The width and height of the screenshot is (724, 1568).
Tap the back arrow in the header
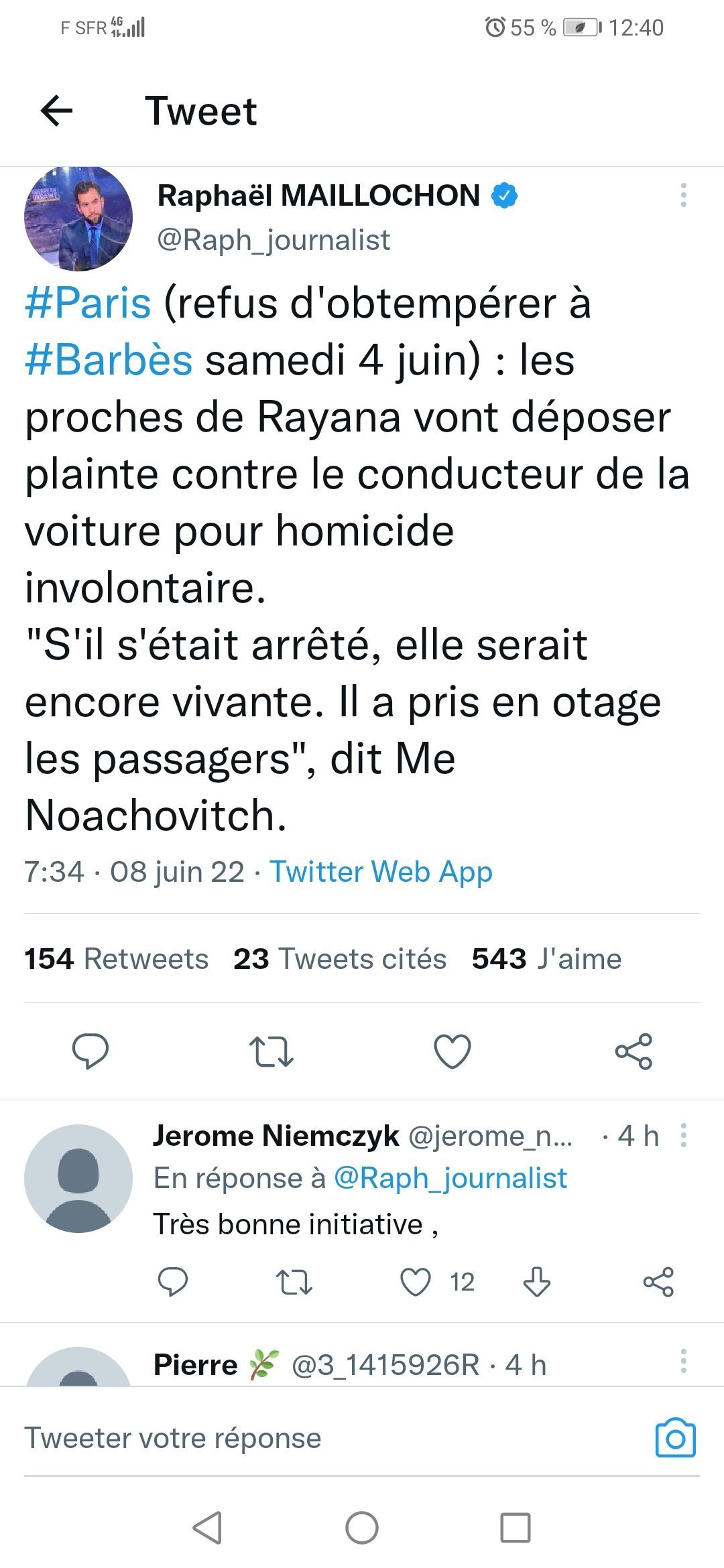pos(56,111)
